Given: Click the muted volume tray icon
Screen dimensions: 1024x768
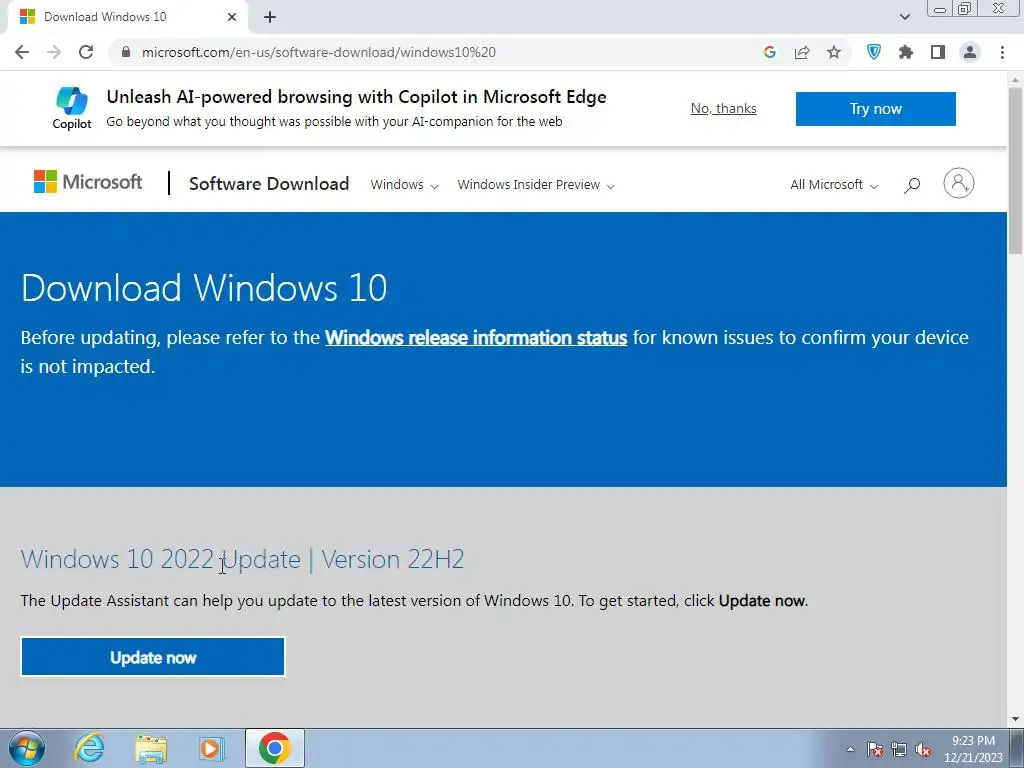Looking at the screenshot, I should point(923,749).
